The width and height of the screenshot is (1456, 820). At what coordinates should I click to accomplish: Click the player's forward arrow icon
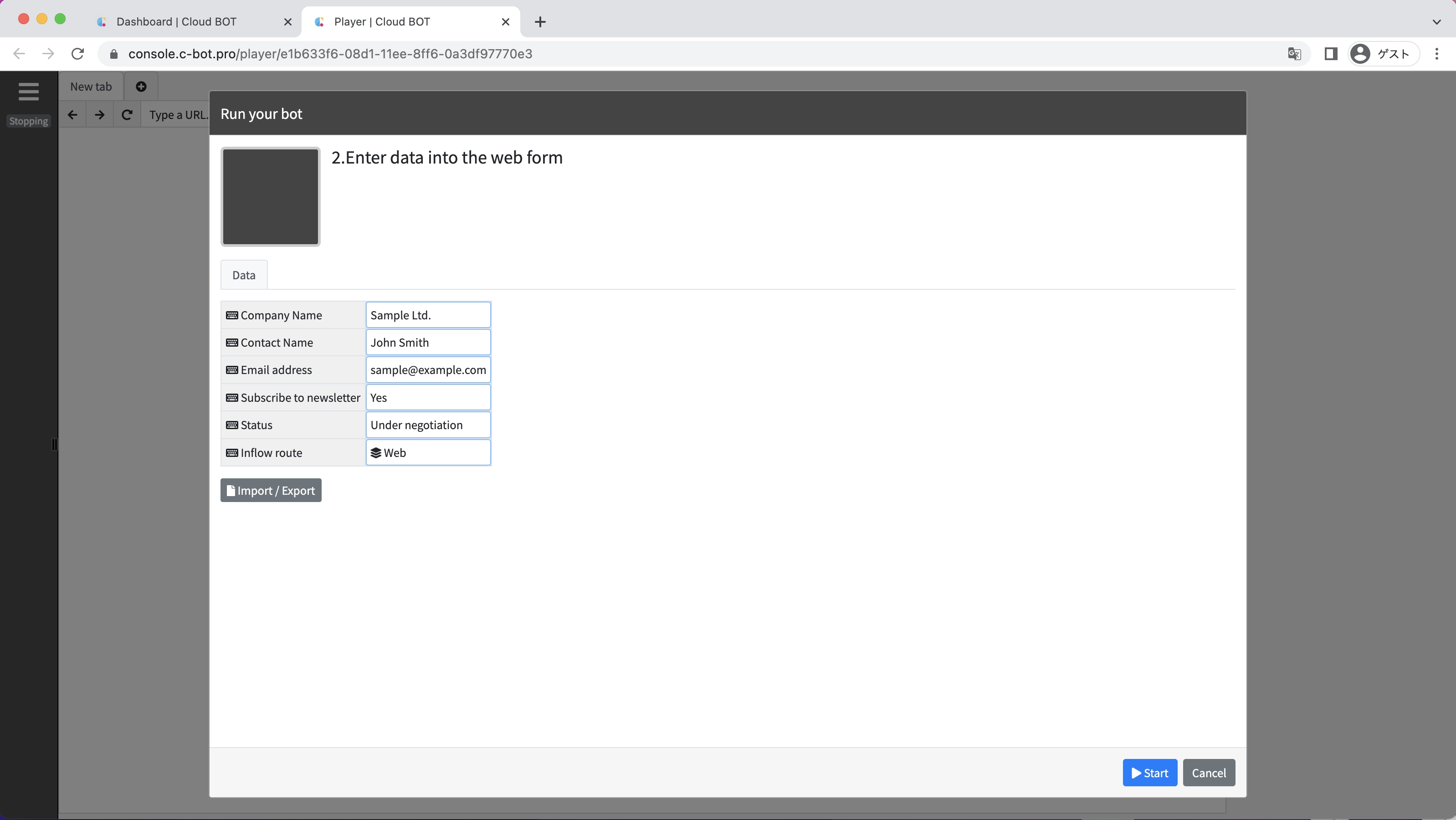pos(99,115)
